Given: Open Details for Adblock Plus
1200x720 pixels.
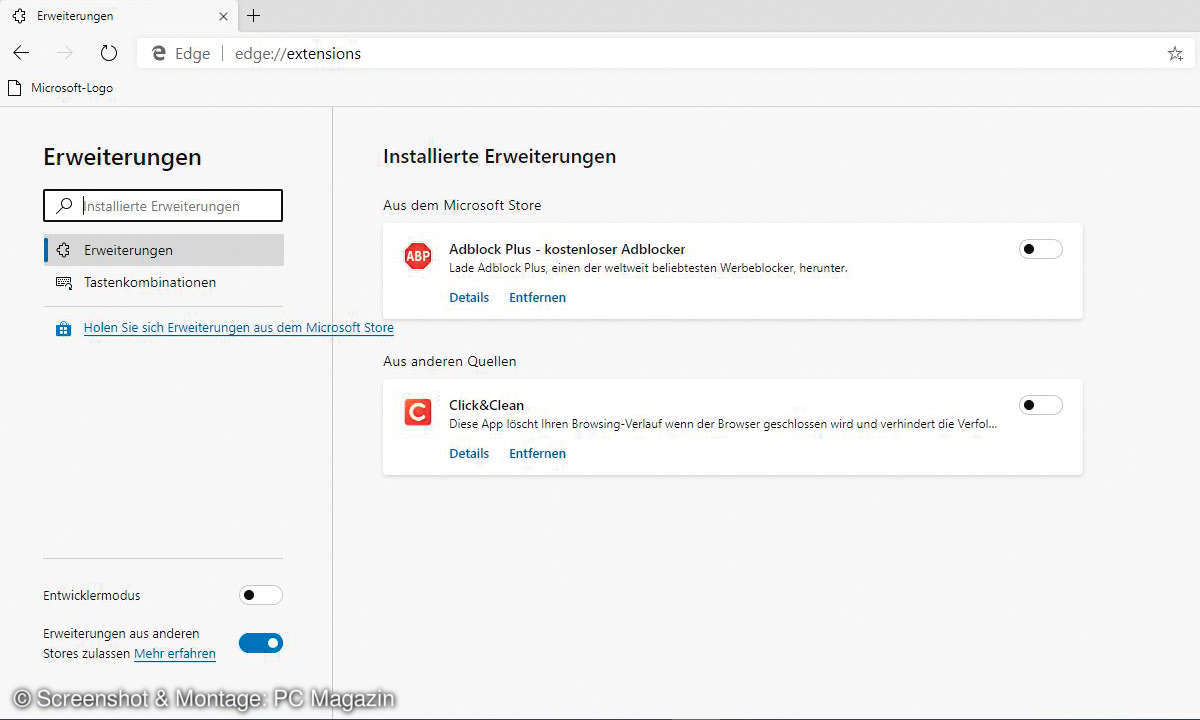Looking at the screenshot, I should [469, 297].
